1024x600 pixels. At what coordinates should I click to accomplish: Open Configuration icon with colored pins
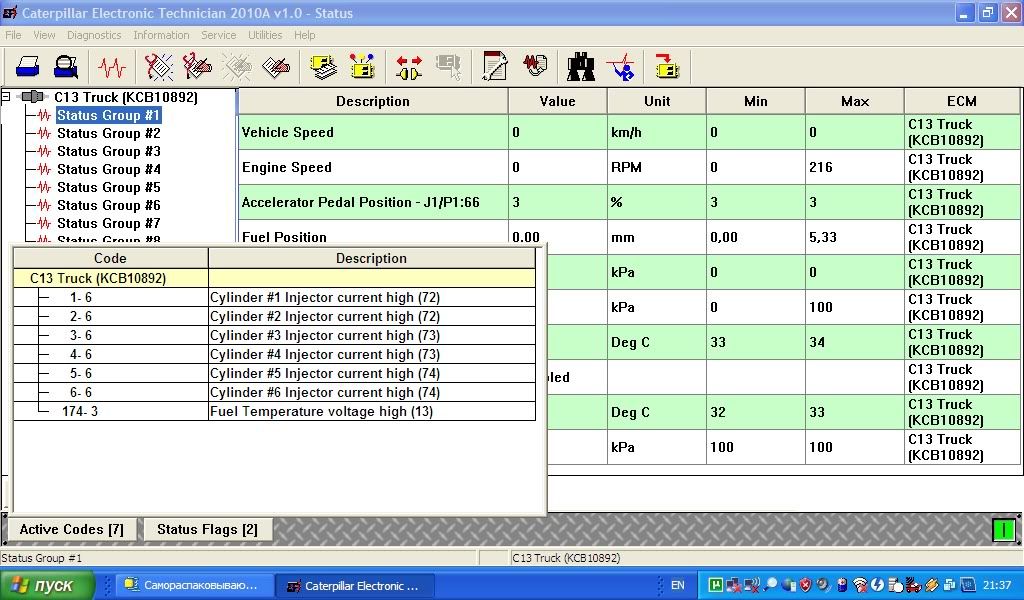coord(362,67)
